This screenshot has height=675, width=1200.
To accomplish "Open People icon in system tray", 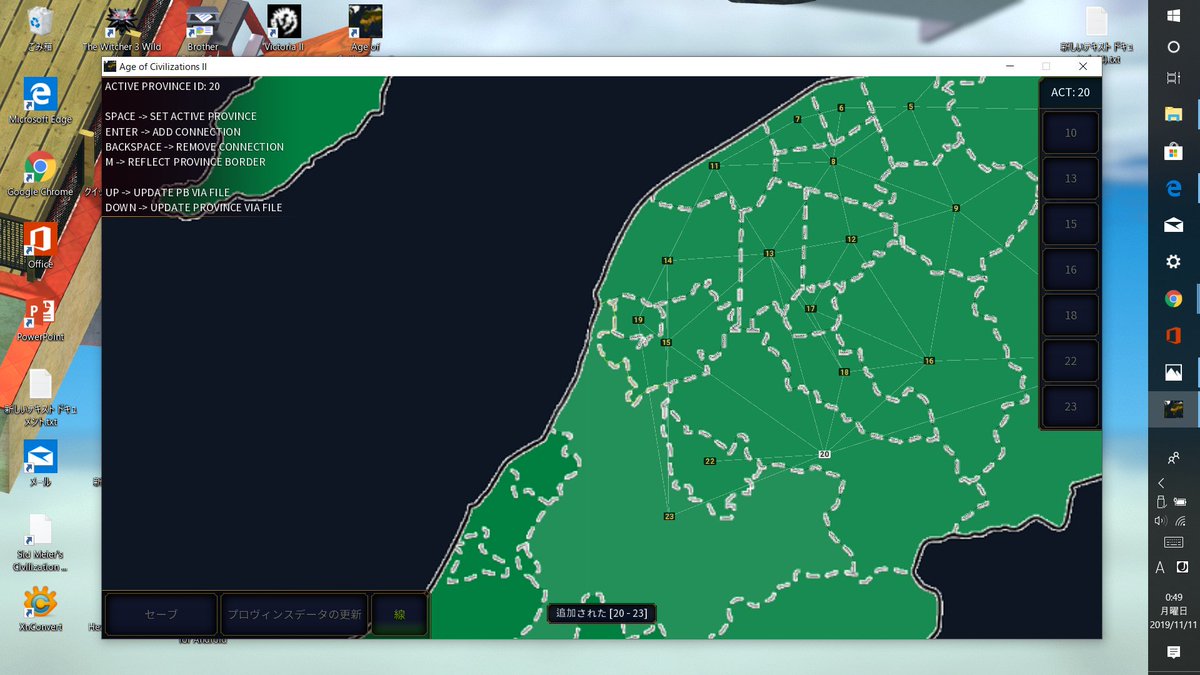I will [1174, 457].
